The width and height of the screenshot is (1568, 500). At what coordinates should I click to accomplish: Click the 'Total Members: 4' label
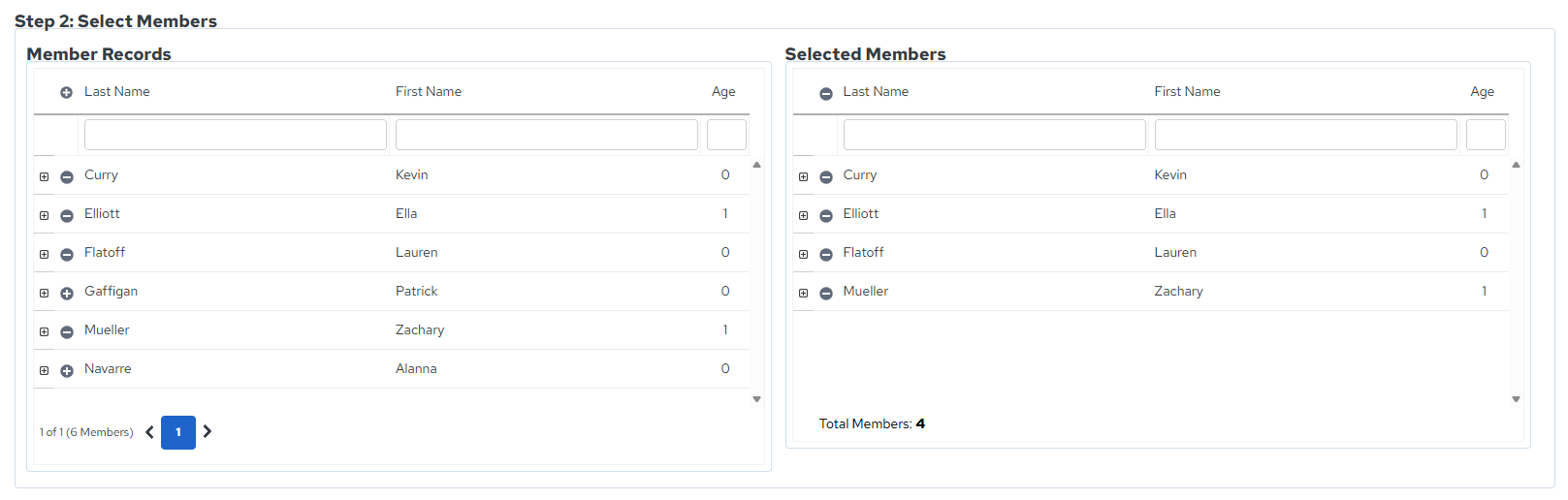[x=872, y=423]
